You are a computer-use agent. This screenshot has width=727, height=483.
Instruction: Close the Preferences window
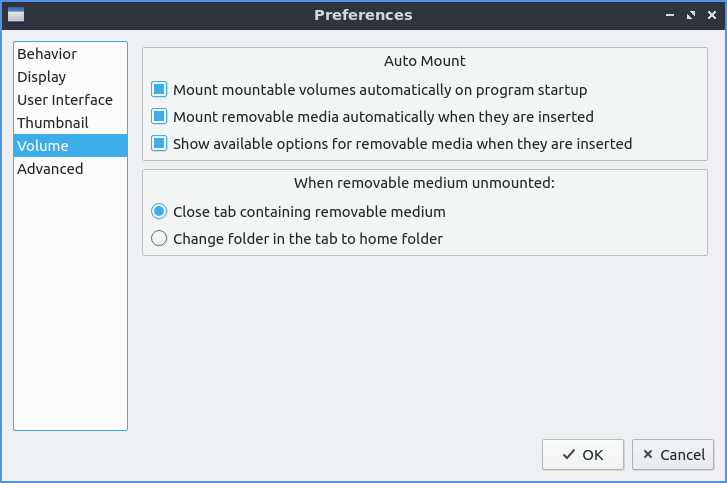(x=711, y=15)
